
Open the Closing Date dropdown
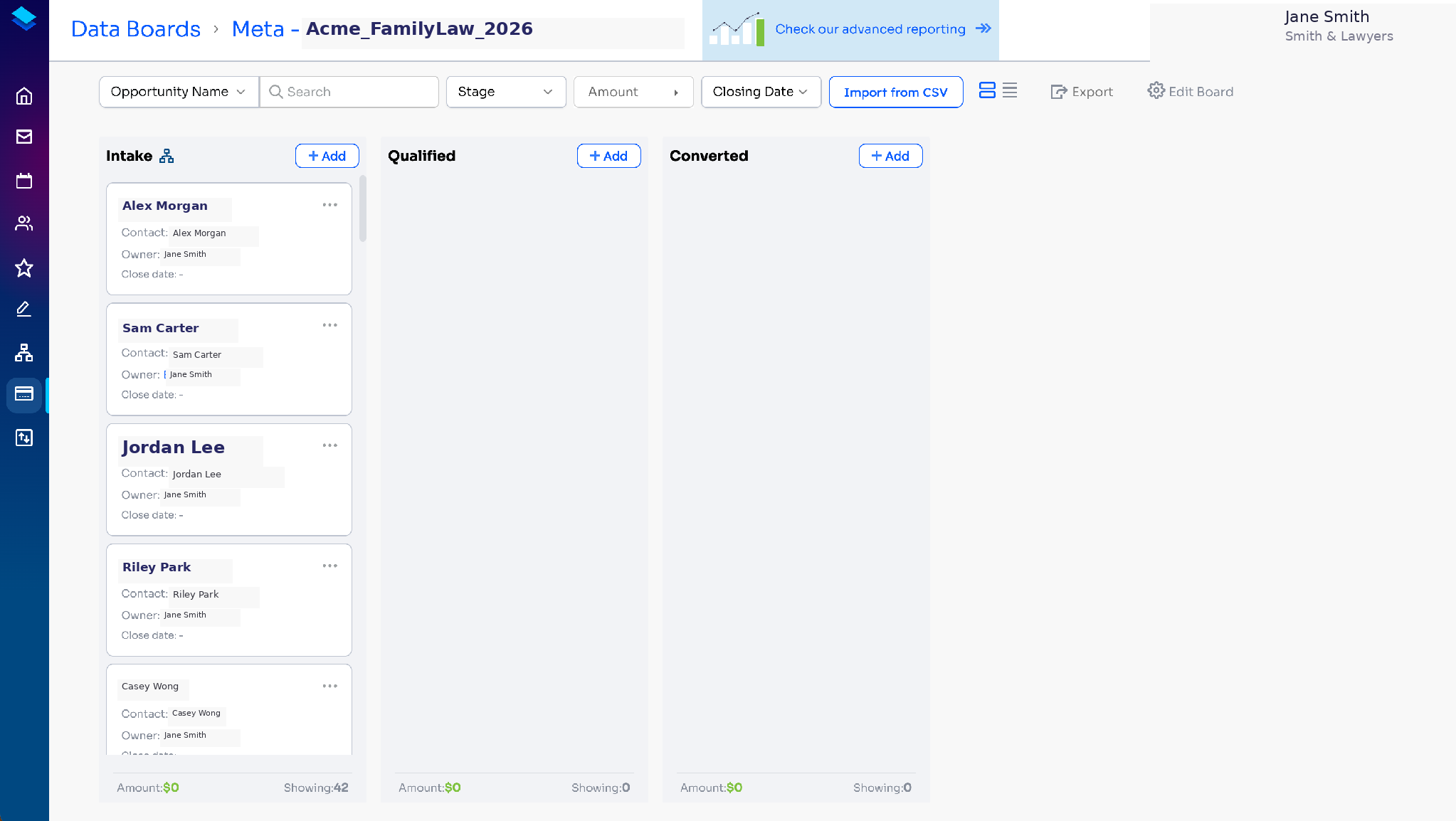coord(761,92)
